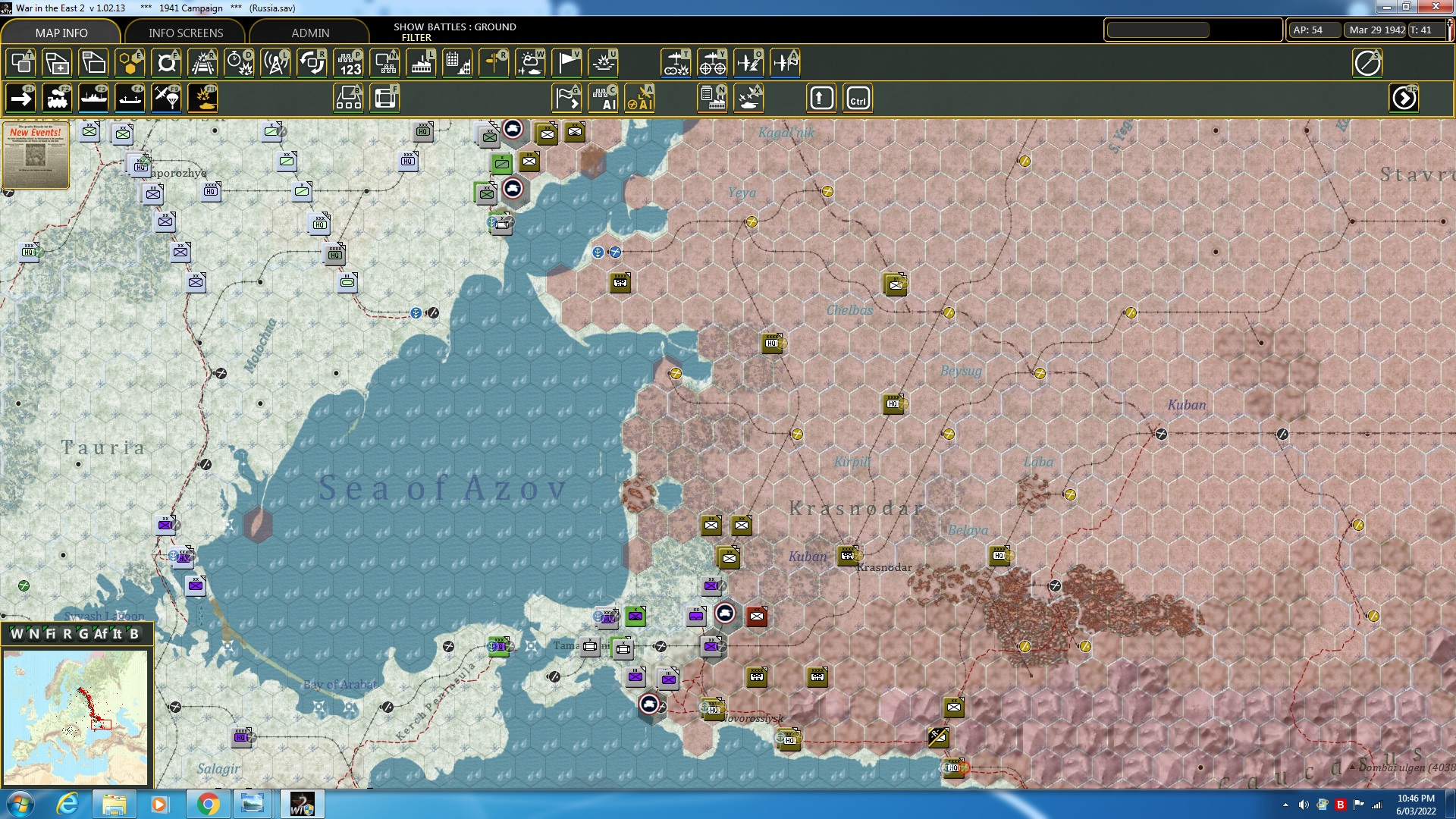The image size is (1456, 819).
Task: Click the Show Battles explosion-tank icon (F11)
Action: pos(202,98)
